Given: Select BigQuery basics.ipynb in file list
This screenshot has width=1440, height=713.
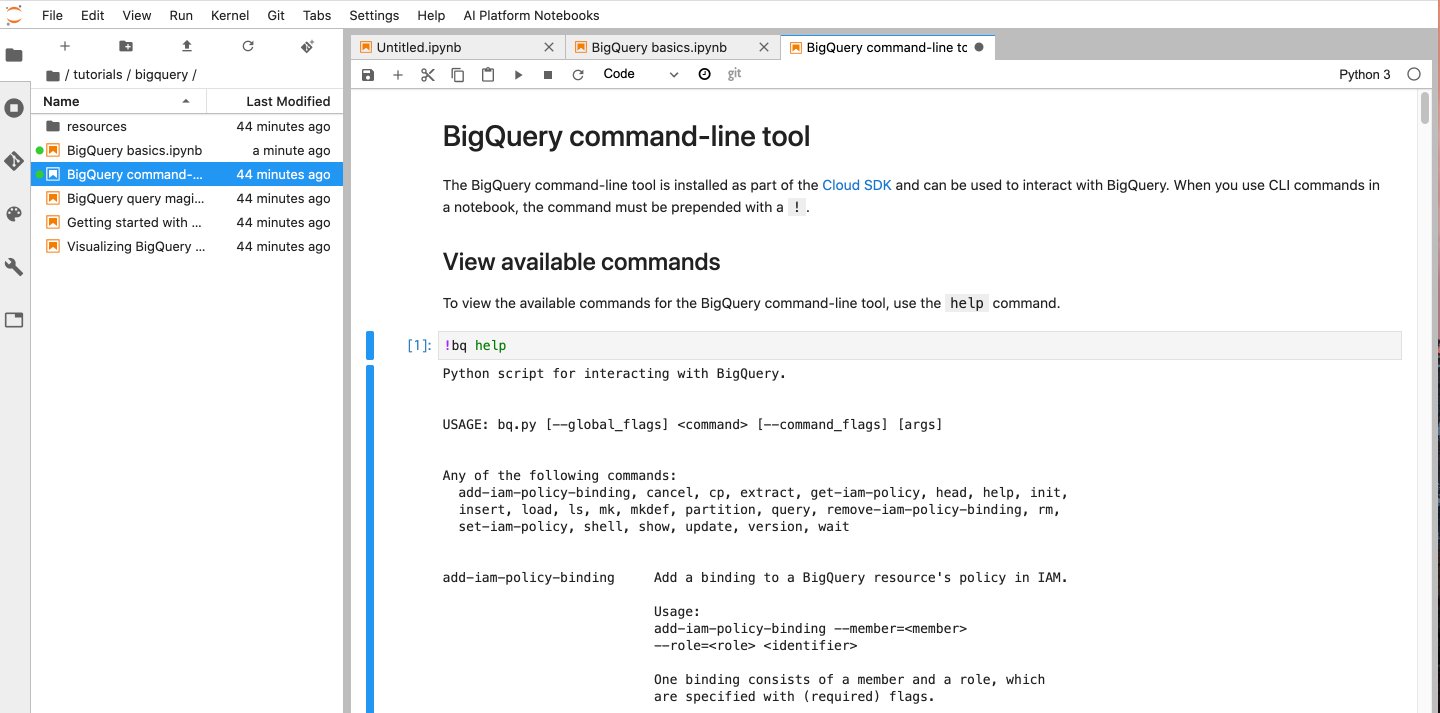Looking at the screenshot, I should [x=187, y=150].
